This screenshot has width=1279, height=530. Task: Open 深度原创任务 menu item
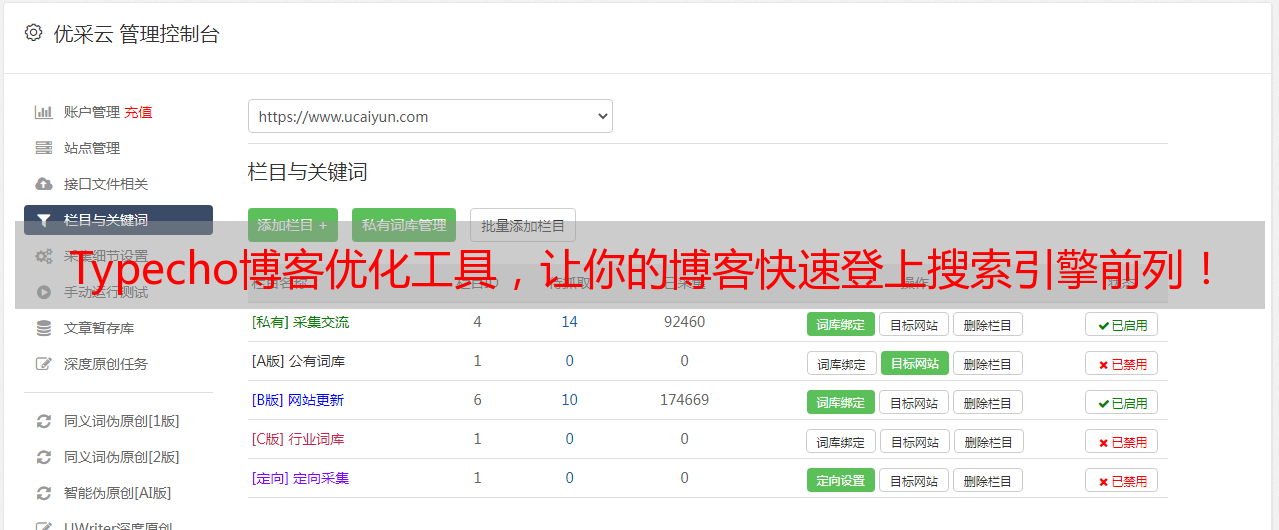(x=106, y=364)
